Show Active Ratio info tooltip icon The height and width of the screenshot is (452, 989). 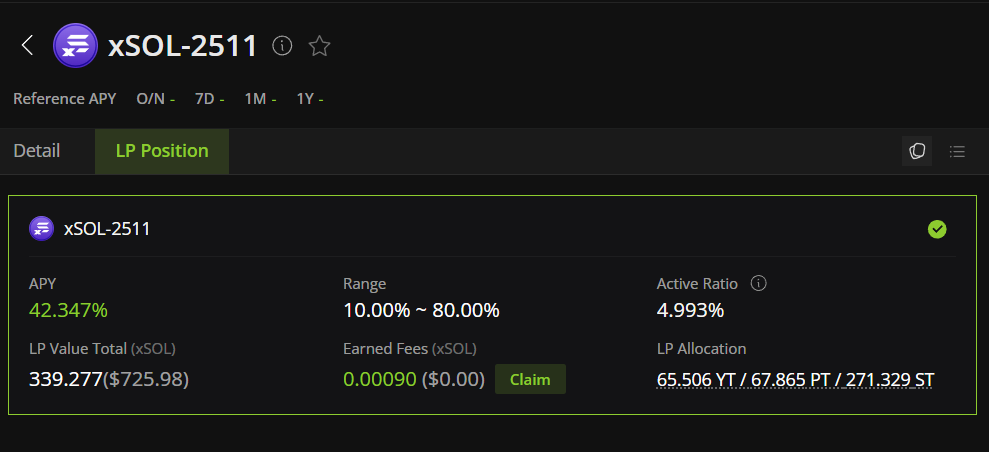pyautogui.click(x=759, y=284)
